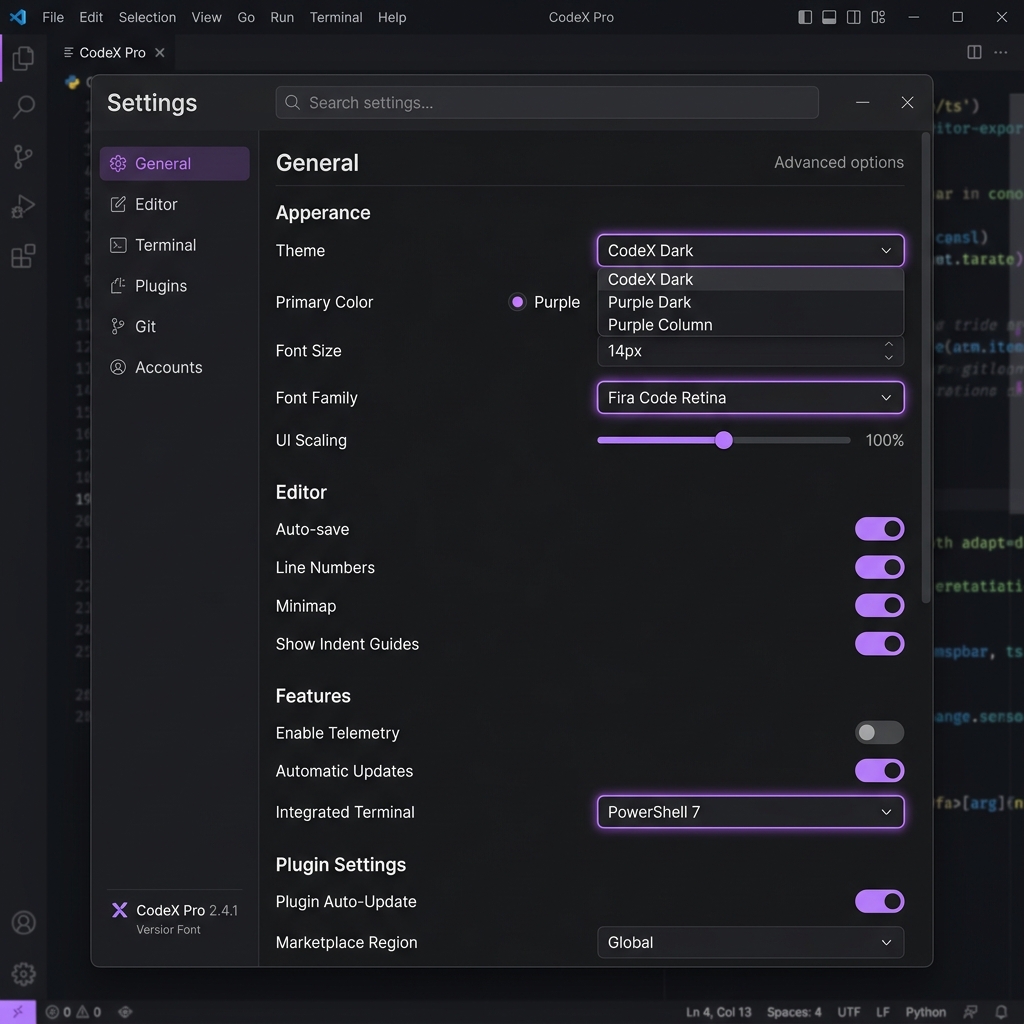Click the VS Code logo icon in title bar
This screenshot has width=1024, height=1024.
click(x=18, y=17)
